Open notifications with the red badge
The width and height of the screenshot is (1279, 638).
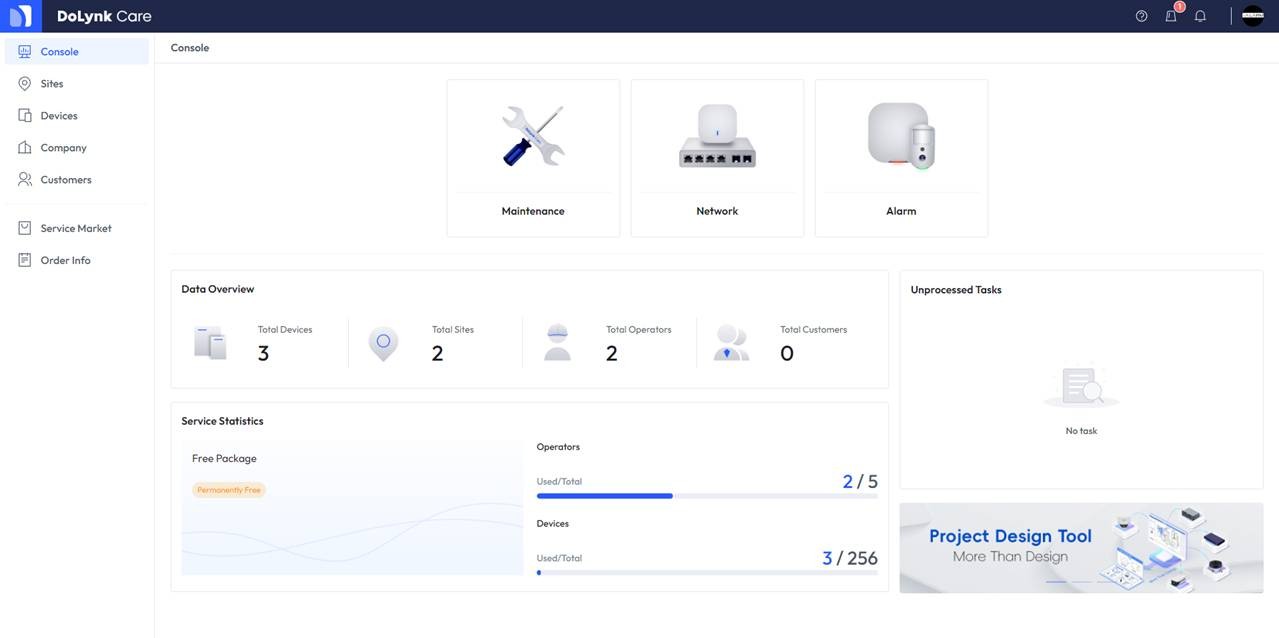1171,16
